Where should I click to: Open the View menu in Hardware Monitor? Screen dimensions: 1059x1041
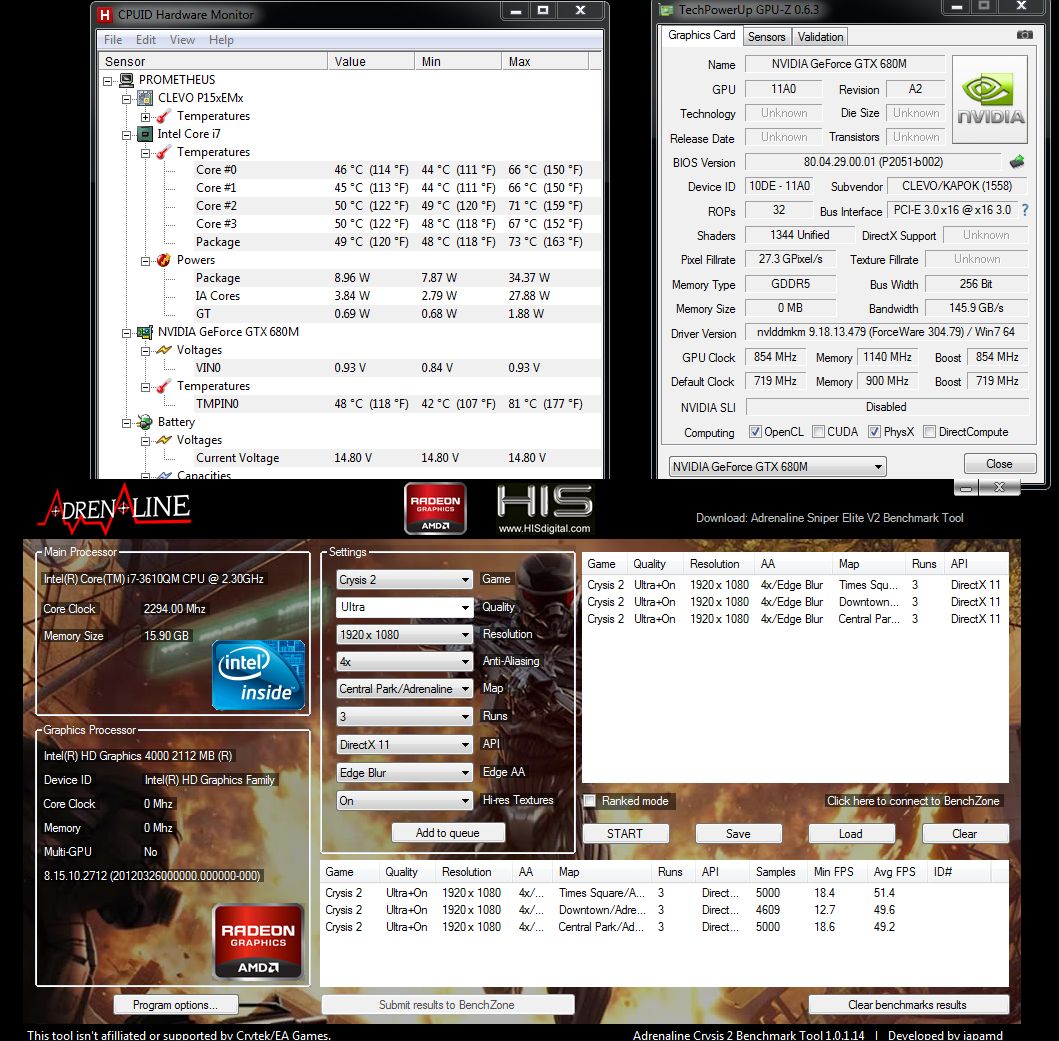coord(182,40)
